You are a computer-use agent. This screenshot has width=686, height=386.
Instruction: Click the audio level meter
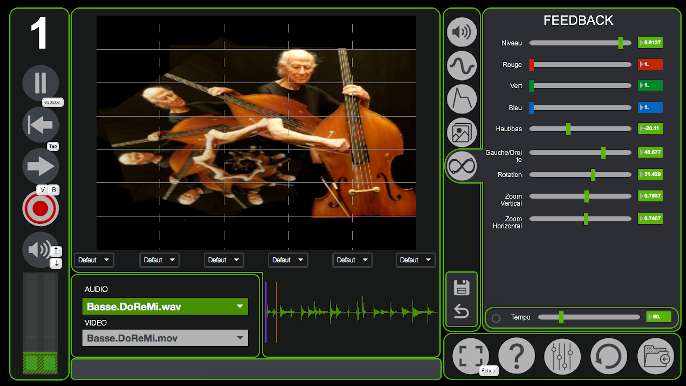coord(40,323)
